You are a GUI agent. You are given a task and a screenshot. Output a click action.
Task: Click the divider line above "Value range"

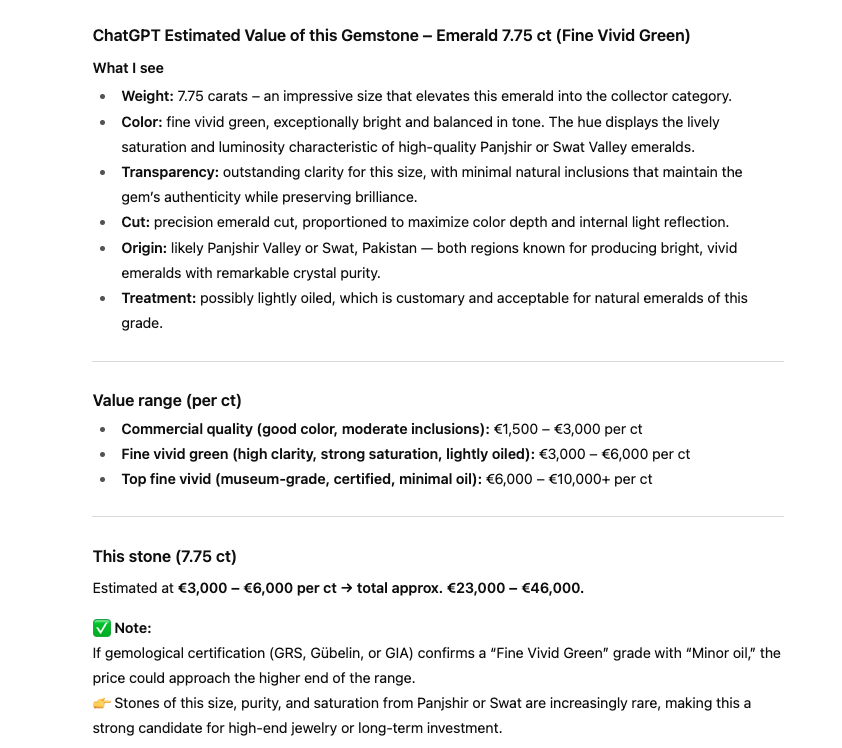coord(437,361)
